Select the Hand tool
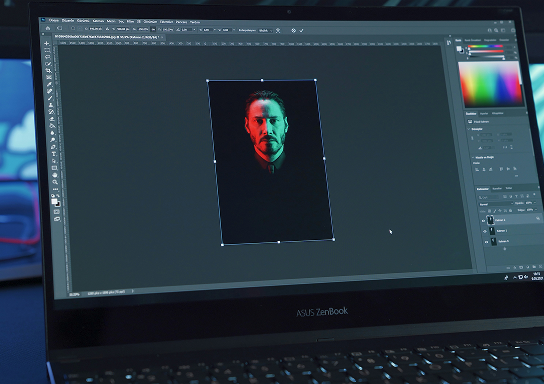 click(55, 175)
